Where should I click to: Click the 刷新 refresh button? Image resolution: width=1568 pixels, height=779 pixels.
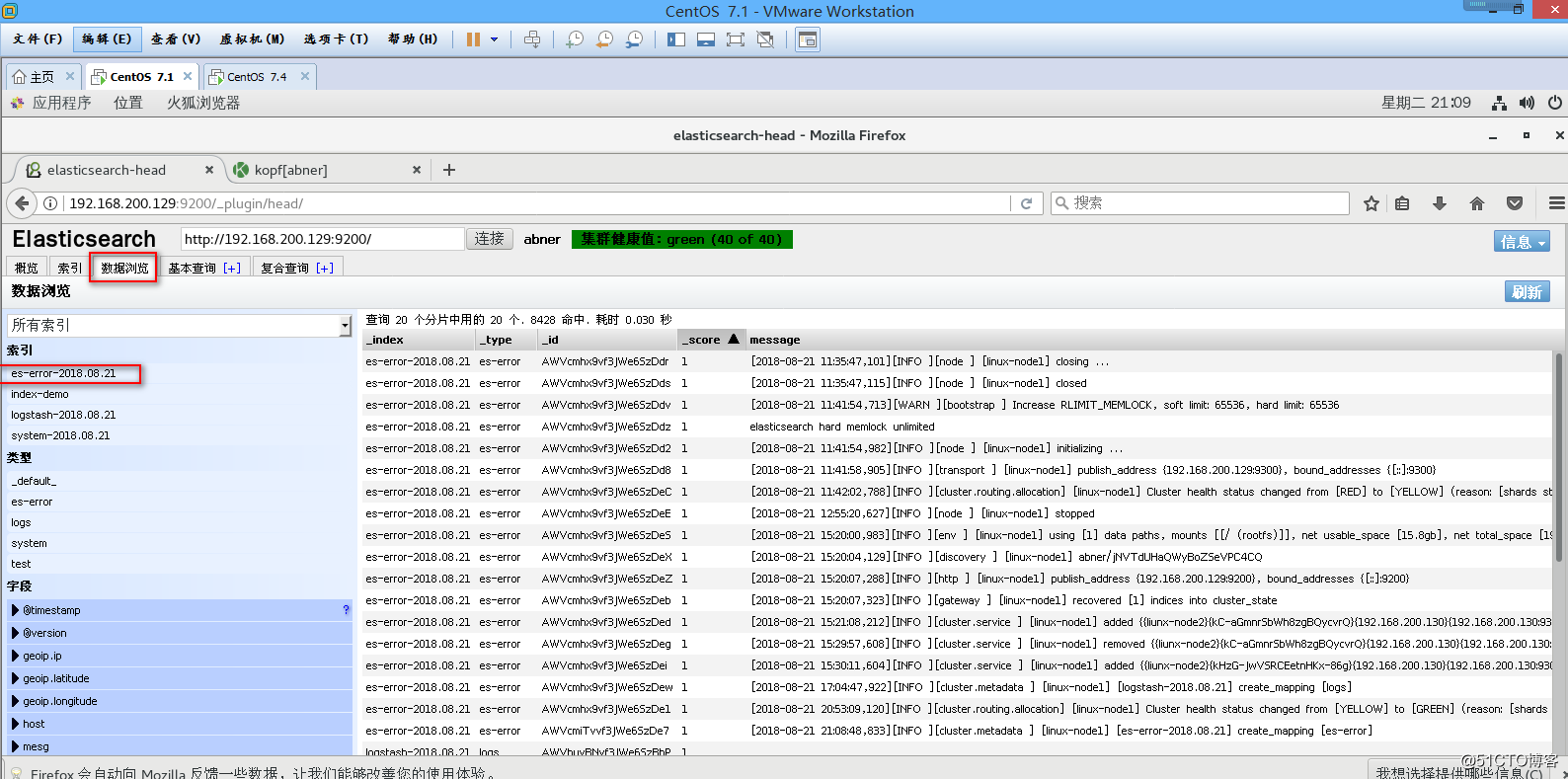[x=1527, y=292]
